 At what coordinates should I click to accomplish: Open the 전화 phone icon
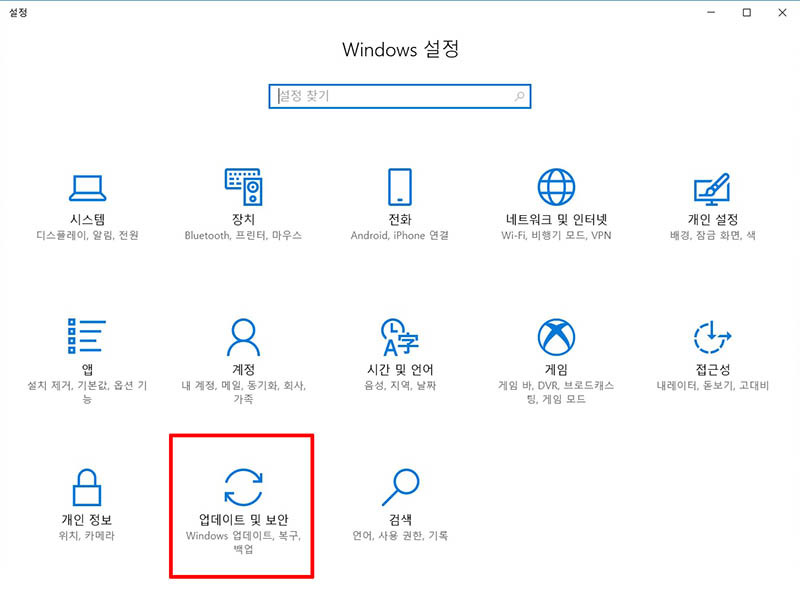[400, 187]
